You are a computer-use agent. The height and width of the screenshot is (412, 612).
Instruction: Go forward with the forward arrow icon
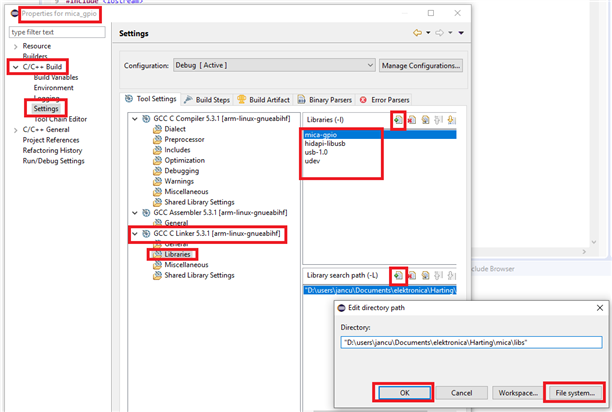tap(439, 33)
